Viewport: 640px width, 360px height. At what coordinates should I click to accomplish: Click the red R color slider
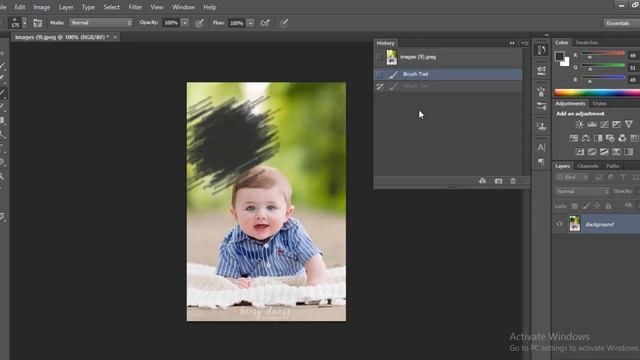[603, 53]
